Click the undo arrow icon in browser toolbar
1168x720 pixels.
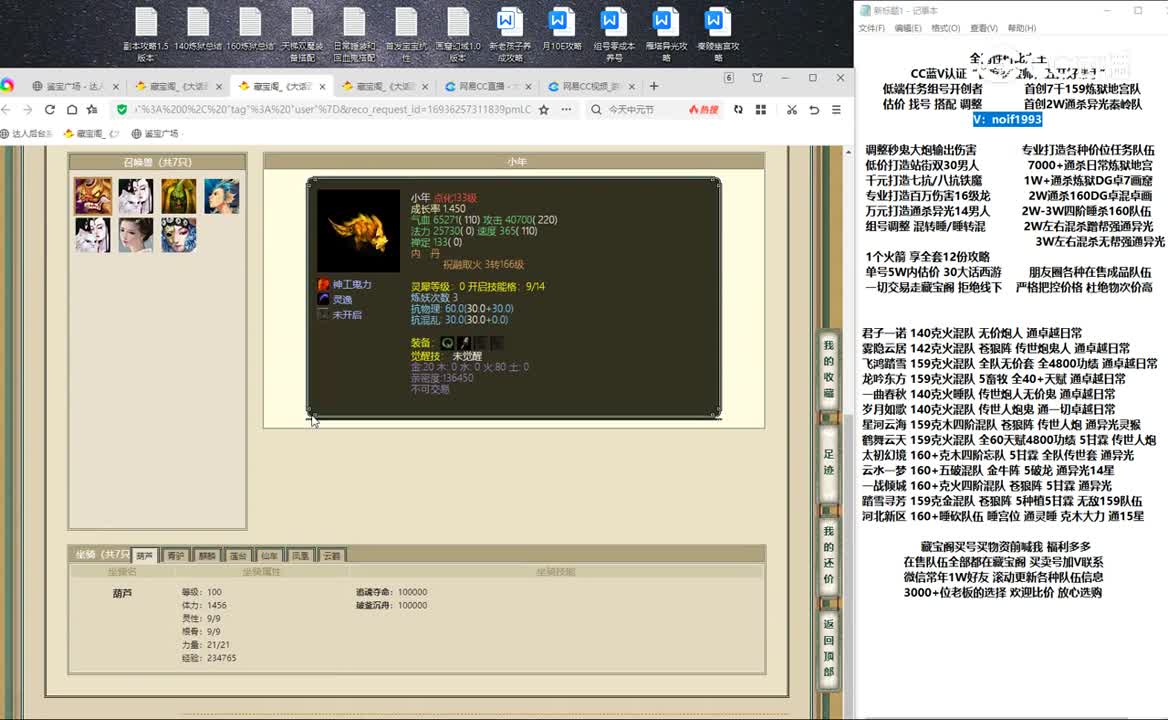[814, 109]
